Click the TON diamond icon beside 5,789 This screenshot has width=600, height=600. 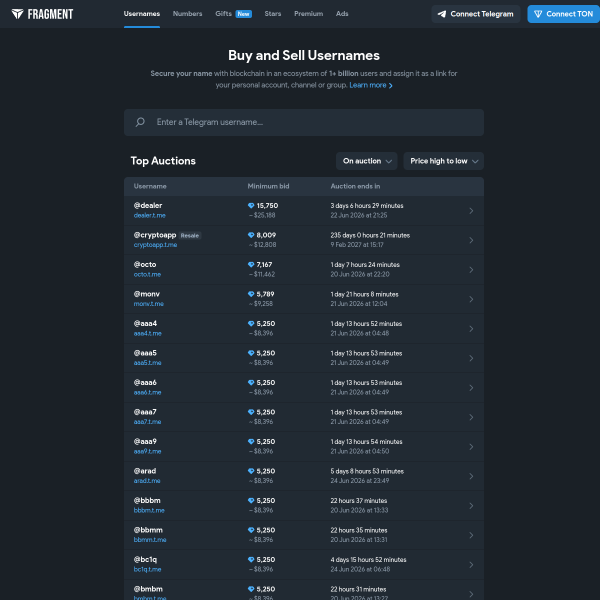click(251, 294)
